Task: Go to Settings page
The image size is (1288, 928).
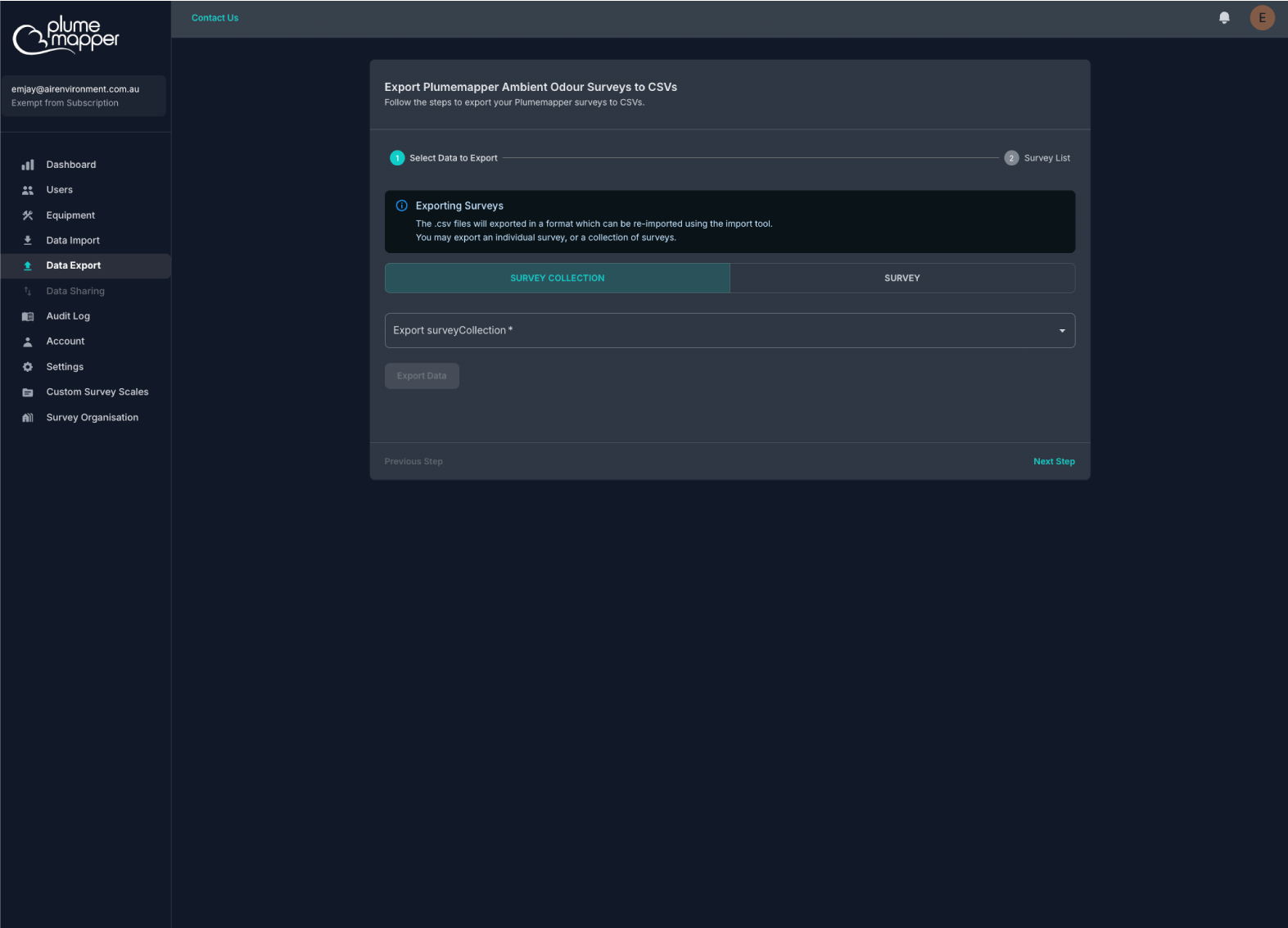Action: [x=85, y=367]
